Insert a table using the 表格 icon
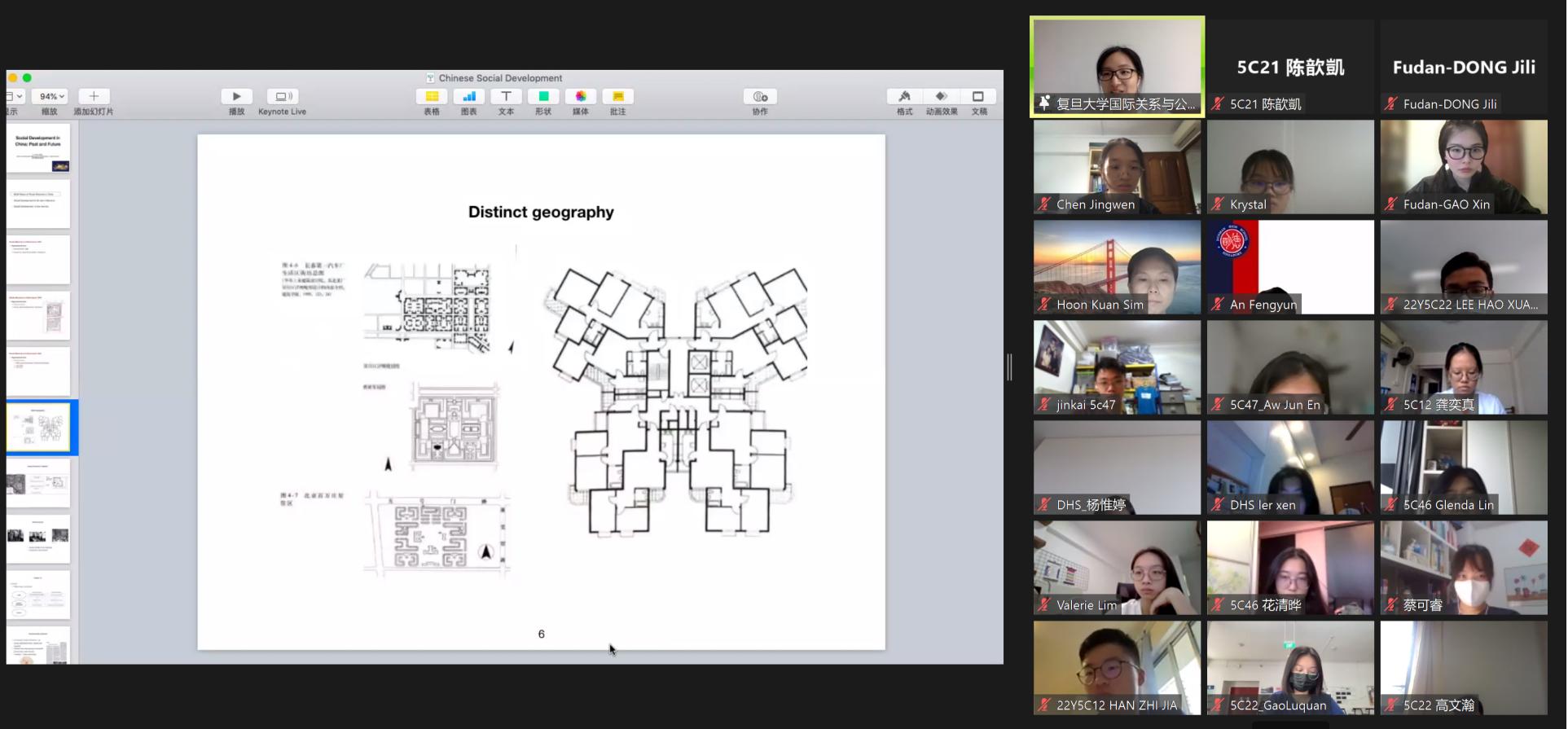This screenshot has height=729, width=1568. point(432,96)
